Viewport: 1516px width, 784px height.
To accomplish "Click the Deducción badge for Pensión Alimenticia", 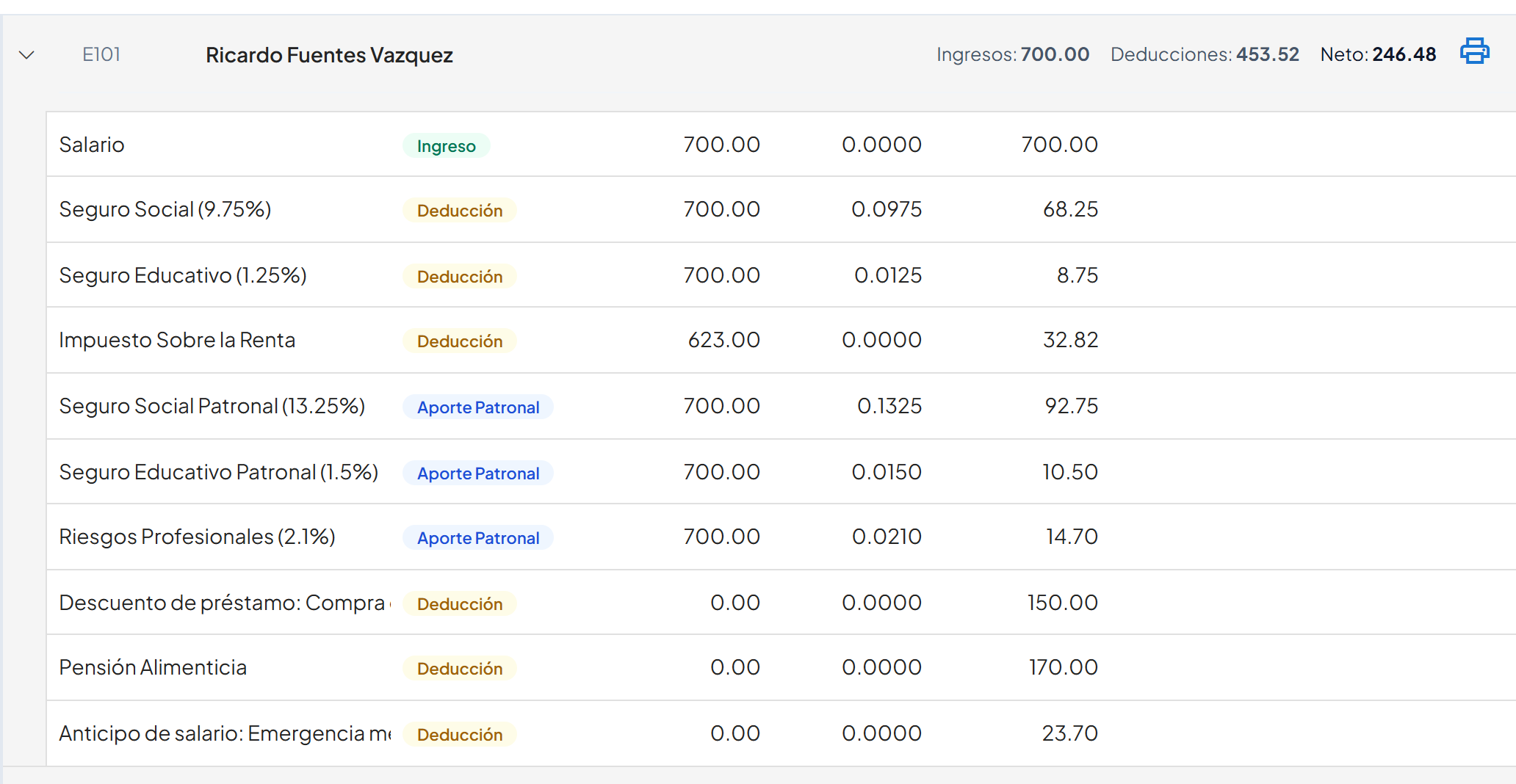I will tap(460, 669).
